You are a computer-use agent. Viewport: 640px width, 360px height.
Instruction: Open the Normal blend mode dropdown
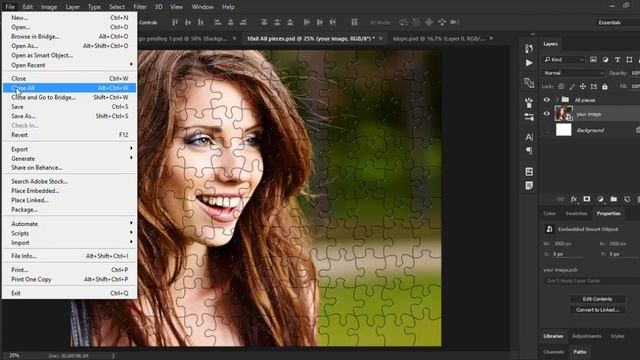coord(573,73)
